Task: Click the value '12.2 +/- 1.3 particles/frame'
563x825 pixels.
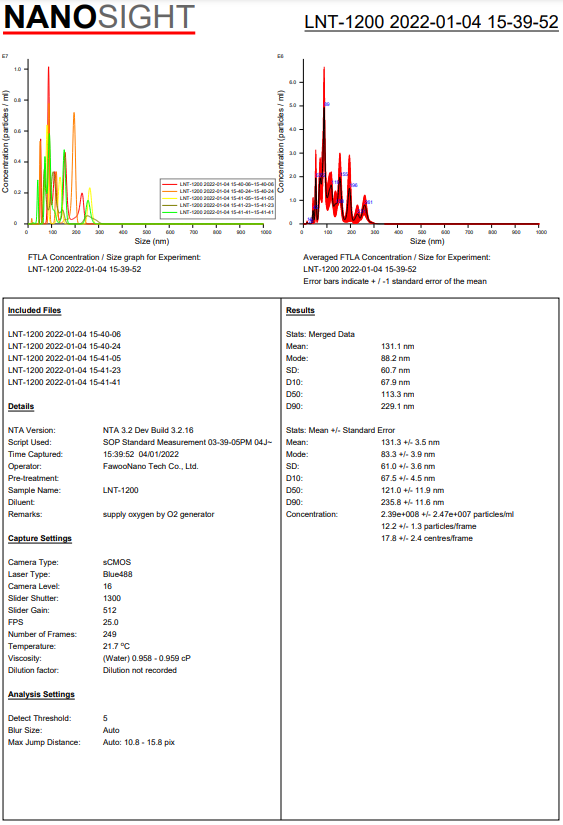Action: tap(429, 526)
